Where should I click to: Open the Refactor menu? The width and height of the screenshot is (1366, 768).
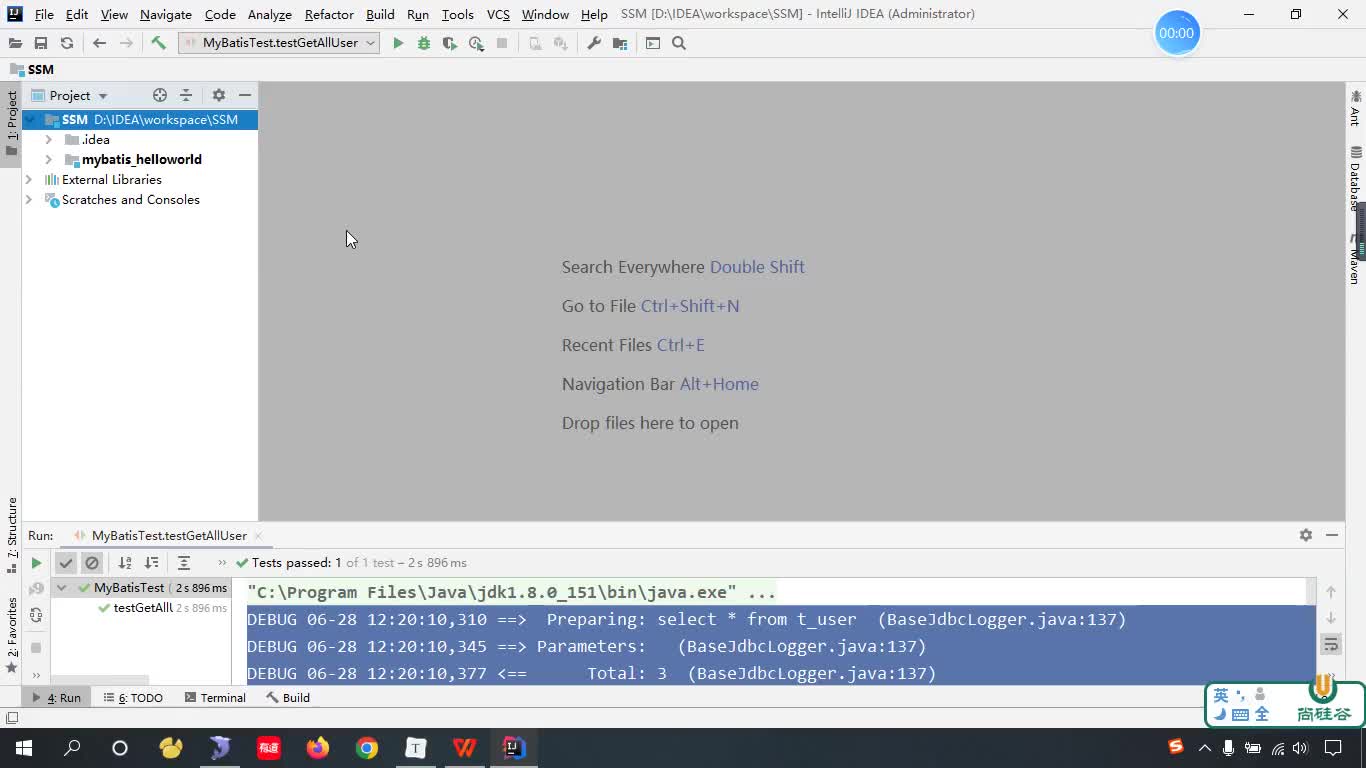tap(329, 14)
